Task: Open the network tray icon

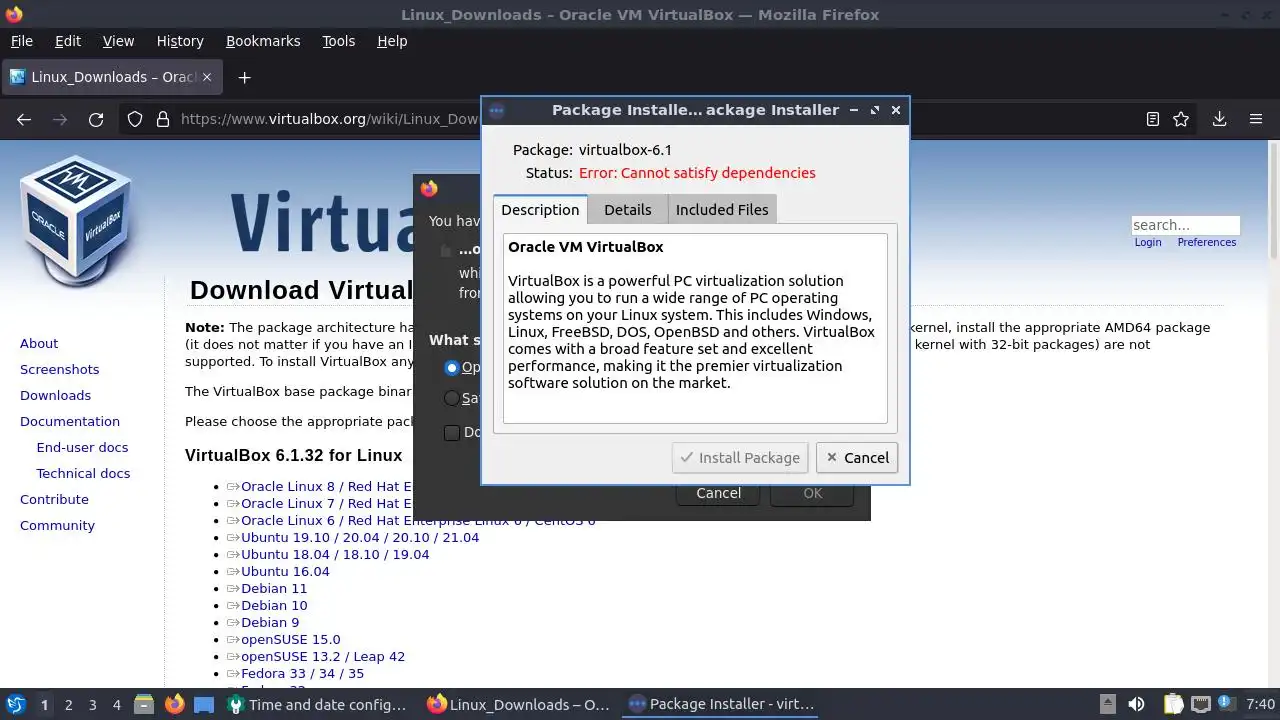Action: pyautogui.click(x=1201, y=704)
